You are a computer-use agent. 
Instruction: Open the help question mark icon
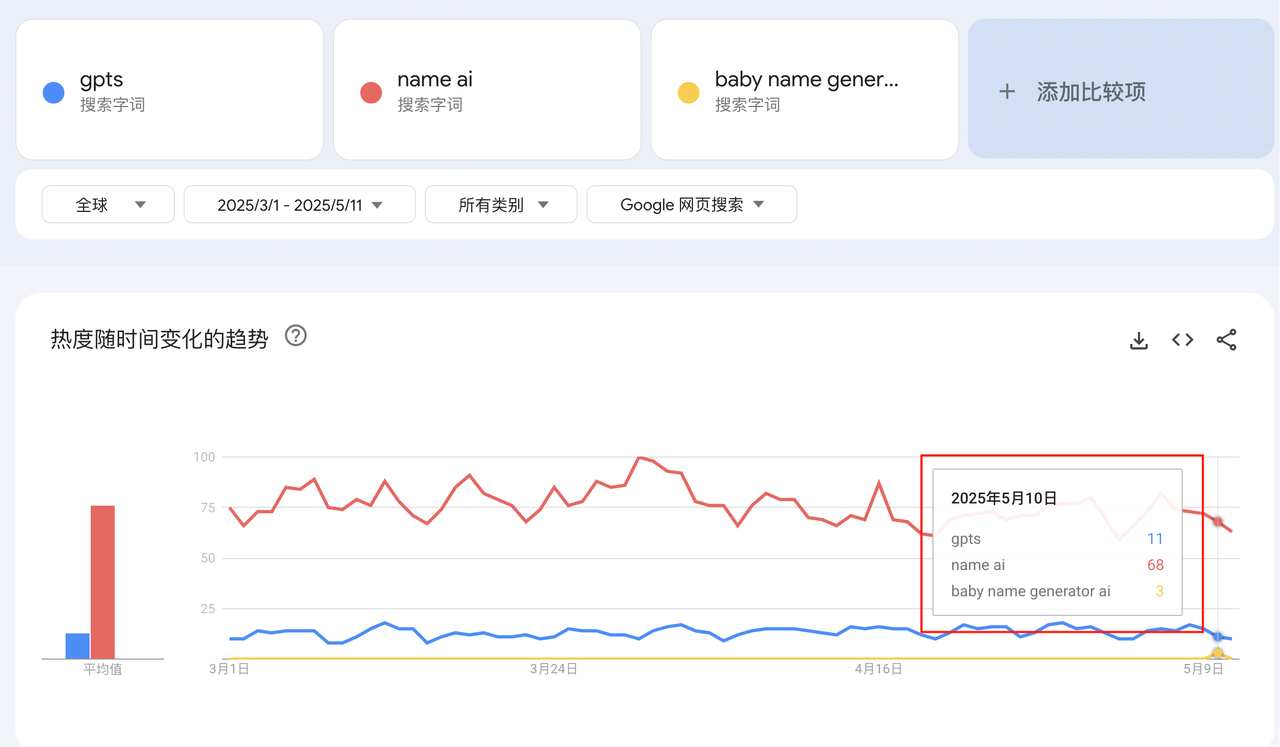pyautogui.click(x=295, y=336)
